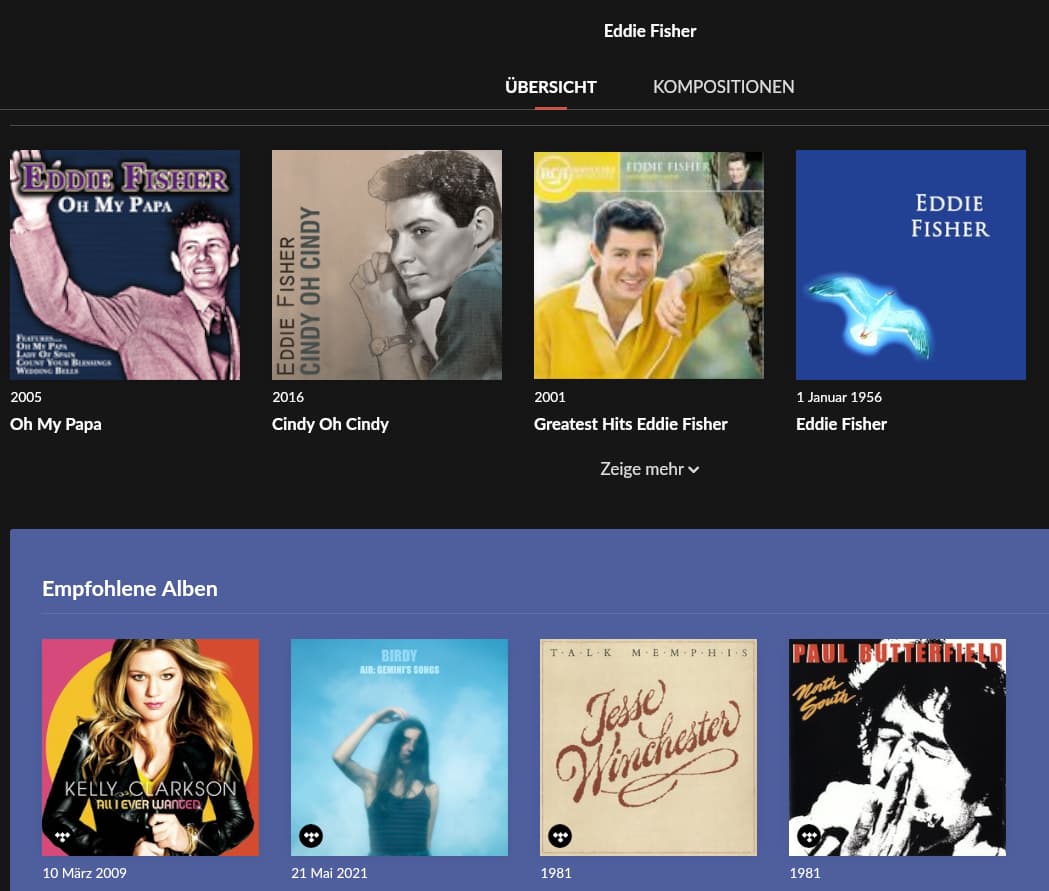Click the 2005 year under Oh My Papa
Viewport: 1049px width, 891px height.
coord(26,397)
